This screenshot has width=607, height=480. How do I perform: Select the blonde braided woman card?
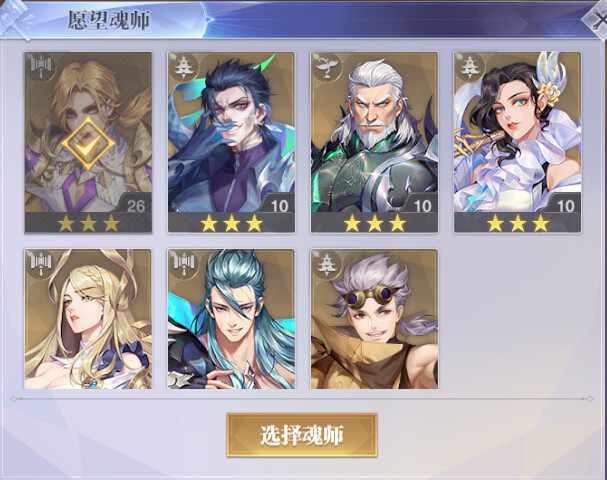(88, 319)
